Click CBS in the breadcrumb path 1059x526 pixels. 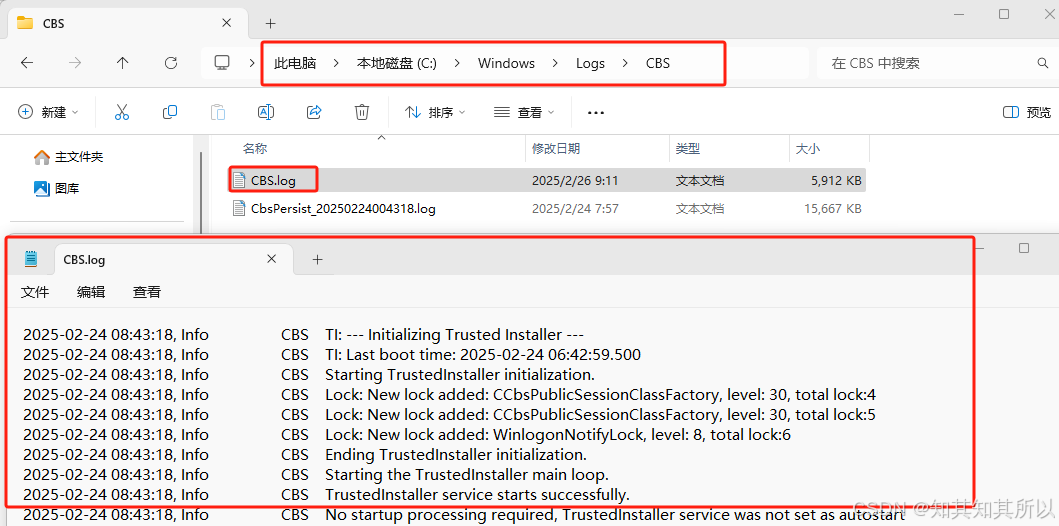click(x=658, y=63)
